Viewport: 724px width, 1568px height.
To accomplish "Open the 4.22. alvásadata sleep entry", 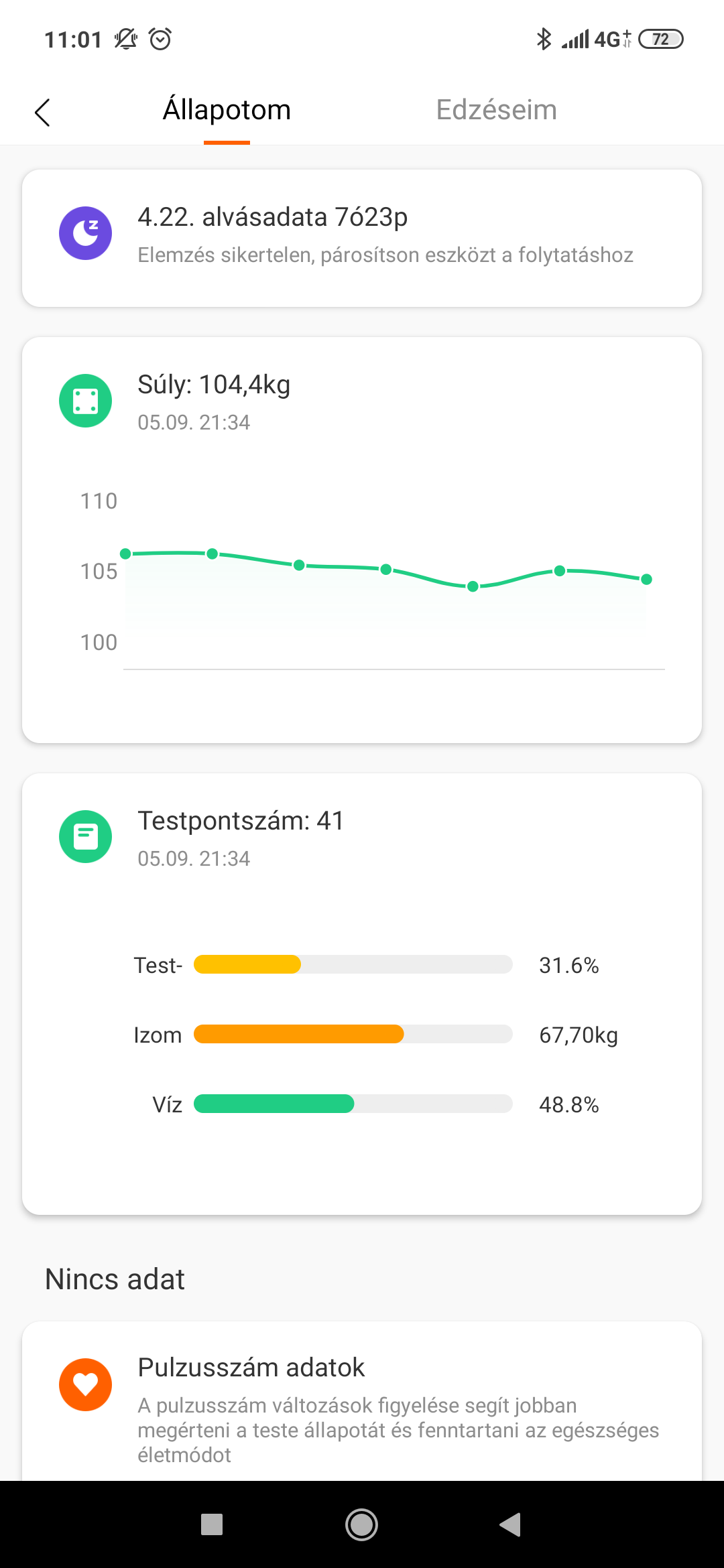I will pyautogui.click(x=272, y=217).
